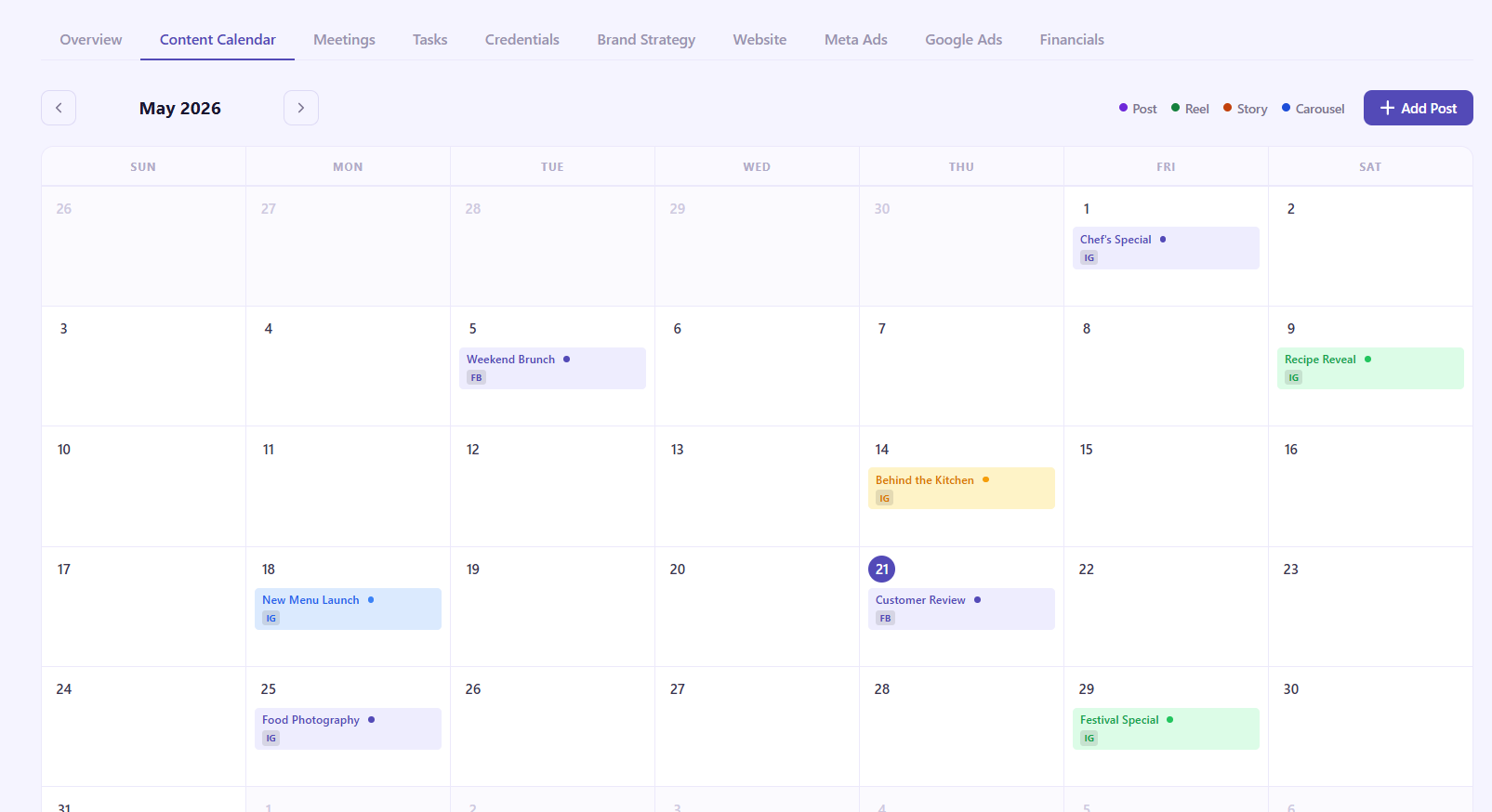Select the day cell for May 10
The height and width of the screenshot is (812, 1492).
pos(143,486)
